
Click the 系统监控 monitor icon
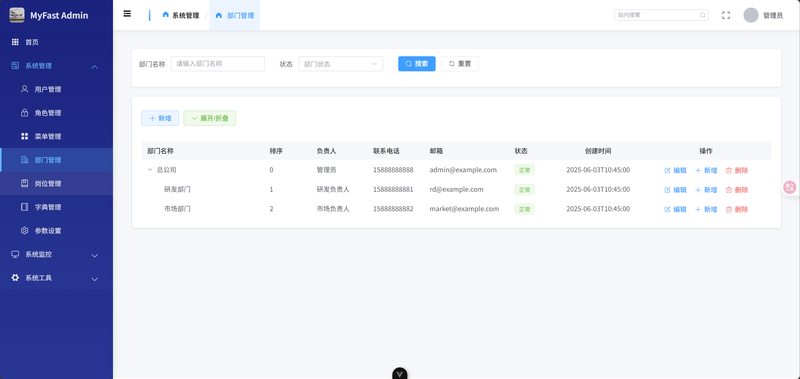(15, 254)
